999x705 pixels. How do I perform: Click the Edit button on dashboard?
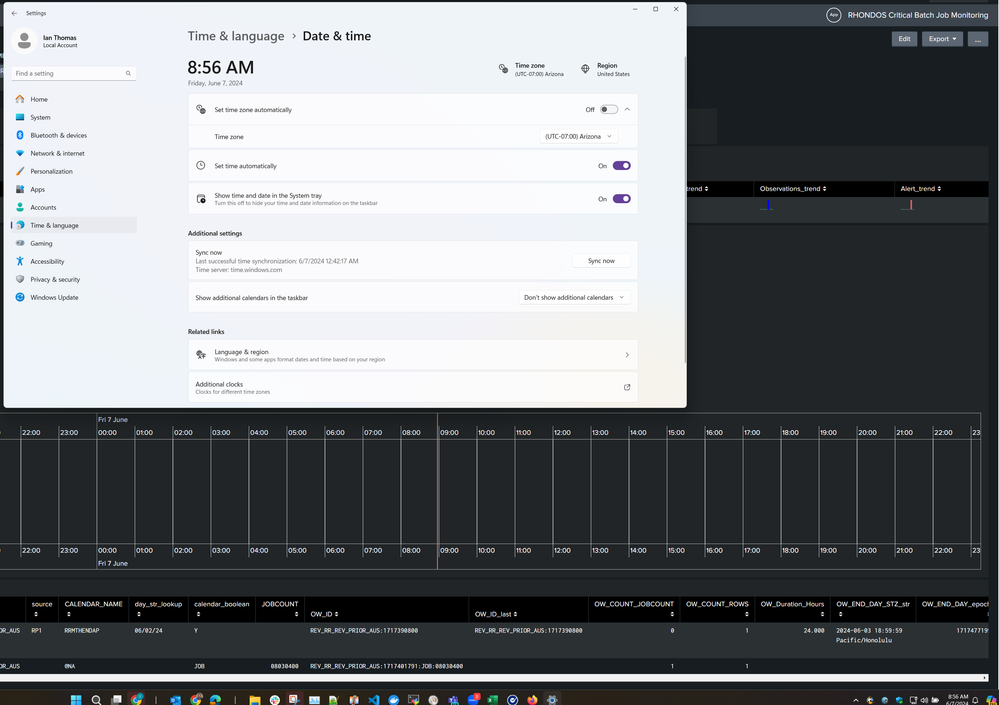click(x=904, y=39)
